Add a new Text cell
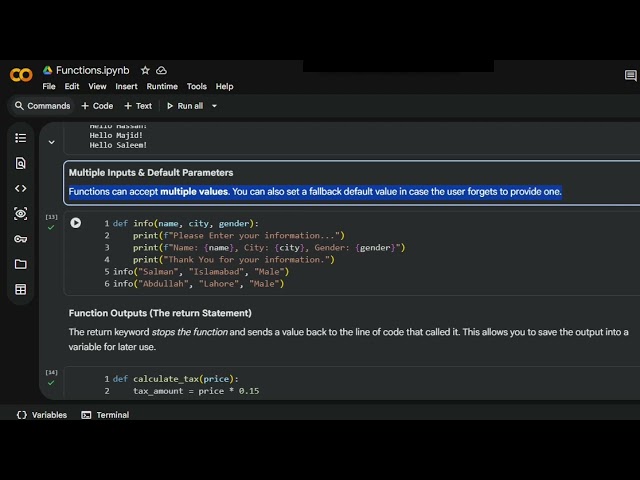This screenshot has height=480, width=640. click(138, 106)
